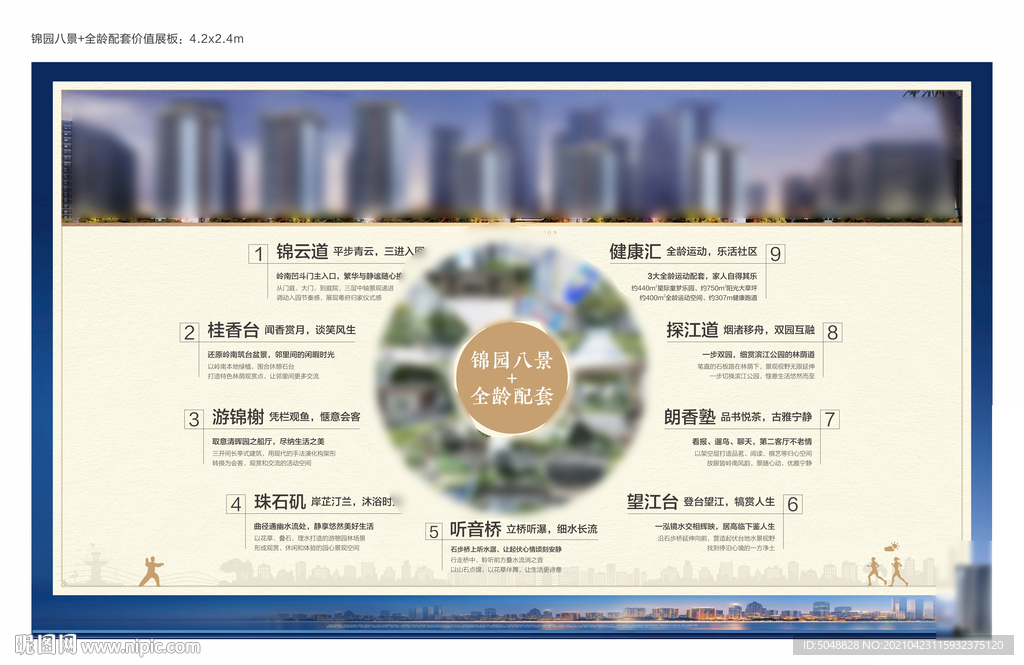Click the heading 游锦榭
The width and height of the screenshot is (1024, 665).
point(238,417)
